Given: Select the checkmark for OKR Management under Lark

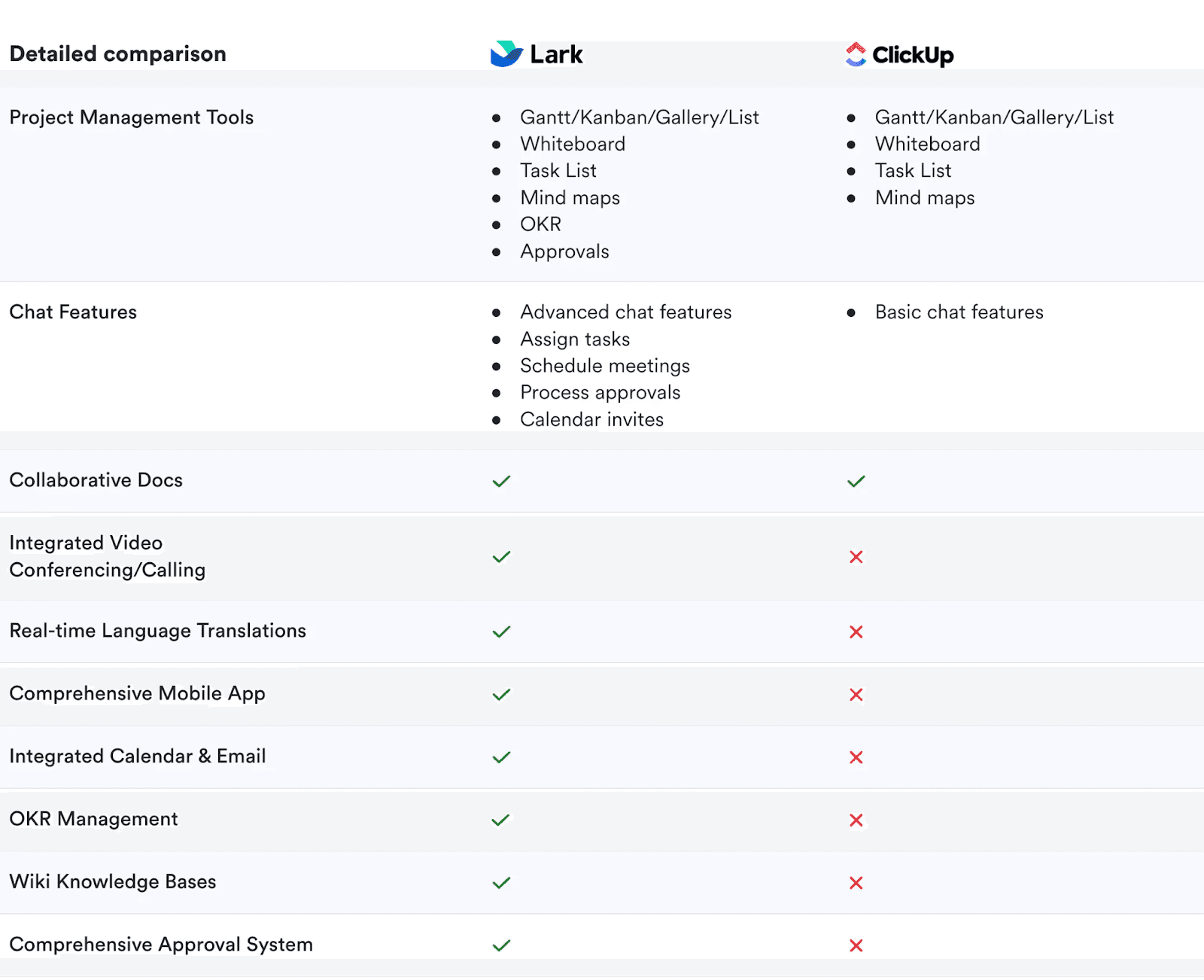Looking at the screenshot, I should coord(500,820).
